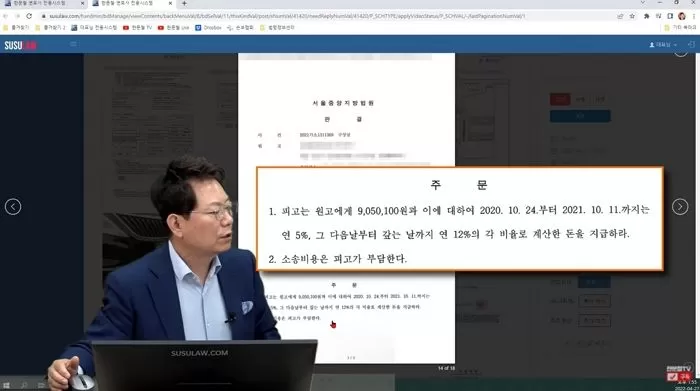Click the red button in the dimmed right panel

point(560,99)
